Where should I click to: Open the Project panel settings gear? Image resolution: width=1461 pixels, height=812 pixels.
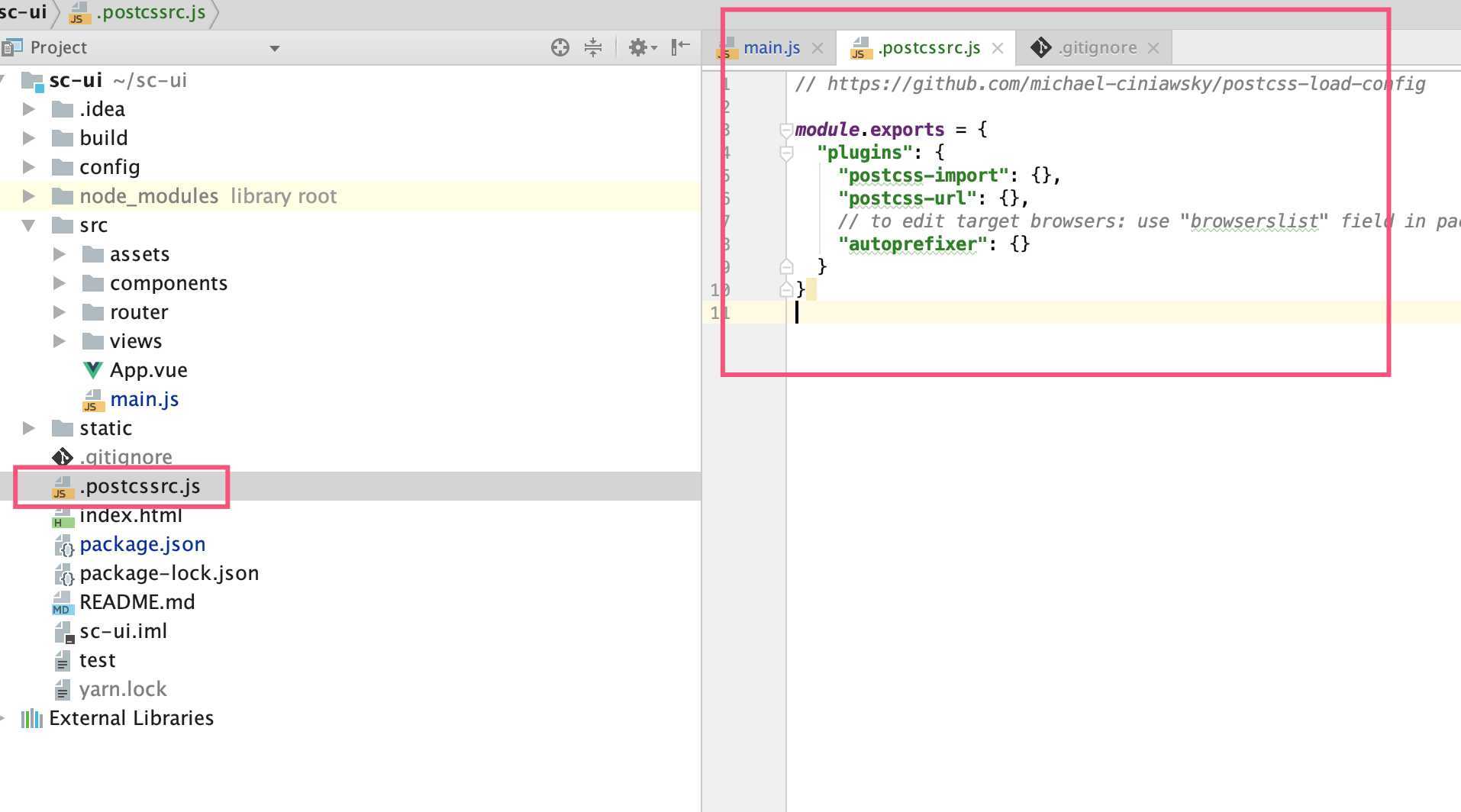643,47
